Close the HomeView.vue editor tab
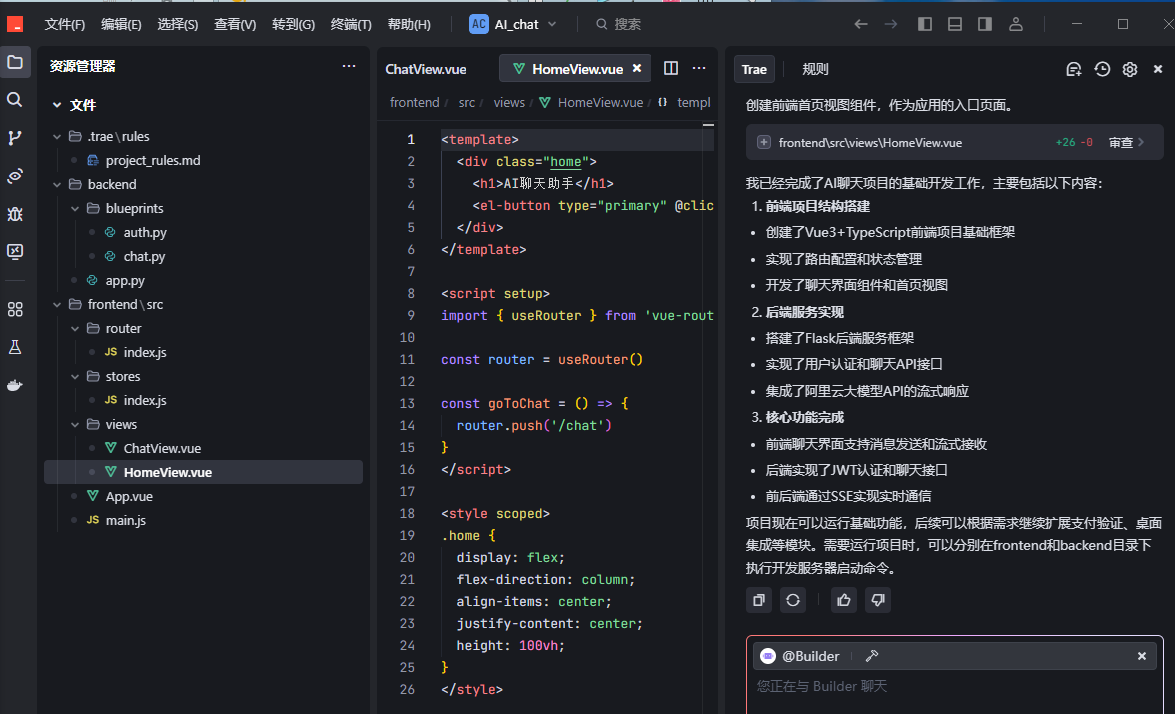 click(637, 68)
